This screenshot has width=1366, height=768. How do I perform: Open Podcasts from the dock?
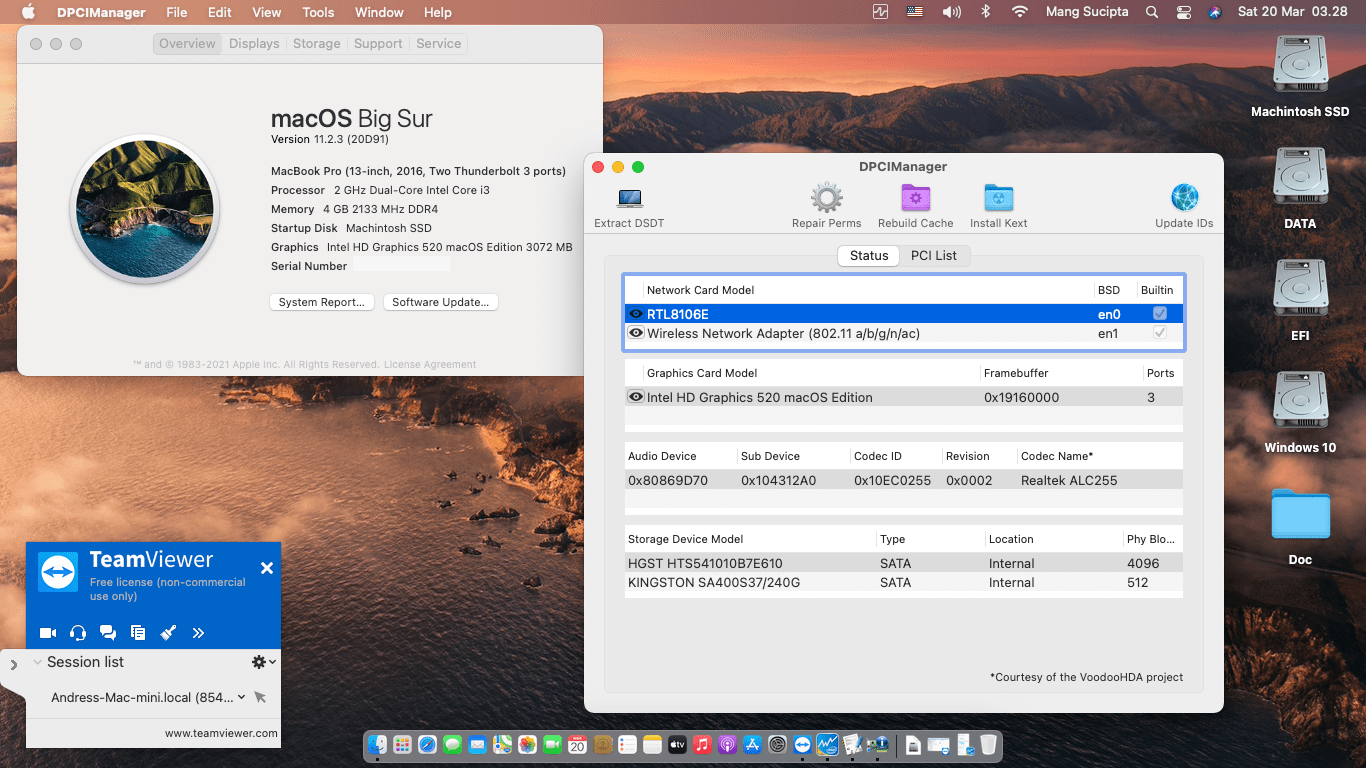(727, 745)
